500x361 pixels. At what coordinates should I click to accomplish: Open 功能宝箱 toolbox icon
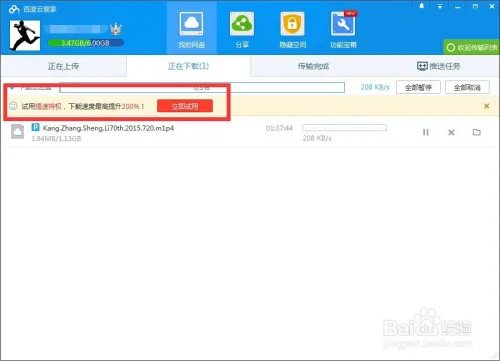point(343,24)
